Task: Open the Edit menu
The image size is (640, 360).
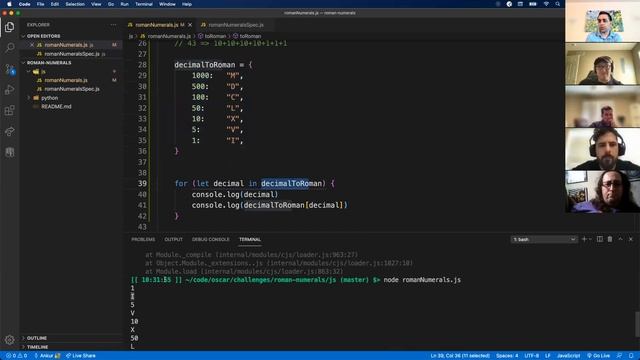Action: [55, 4]
